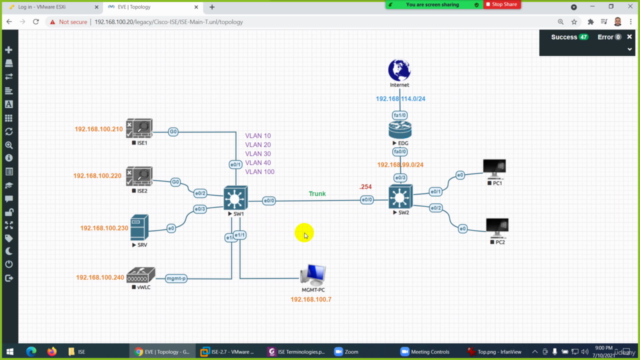
Task: Close the notifications panel
Action: pos(629,37)
